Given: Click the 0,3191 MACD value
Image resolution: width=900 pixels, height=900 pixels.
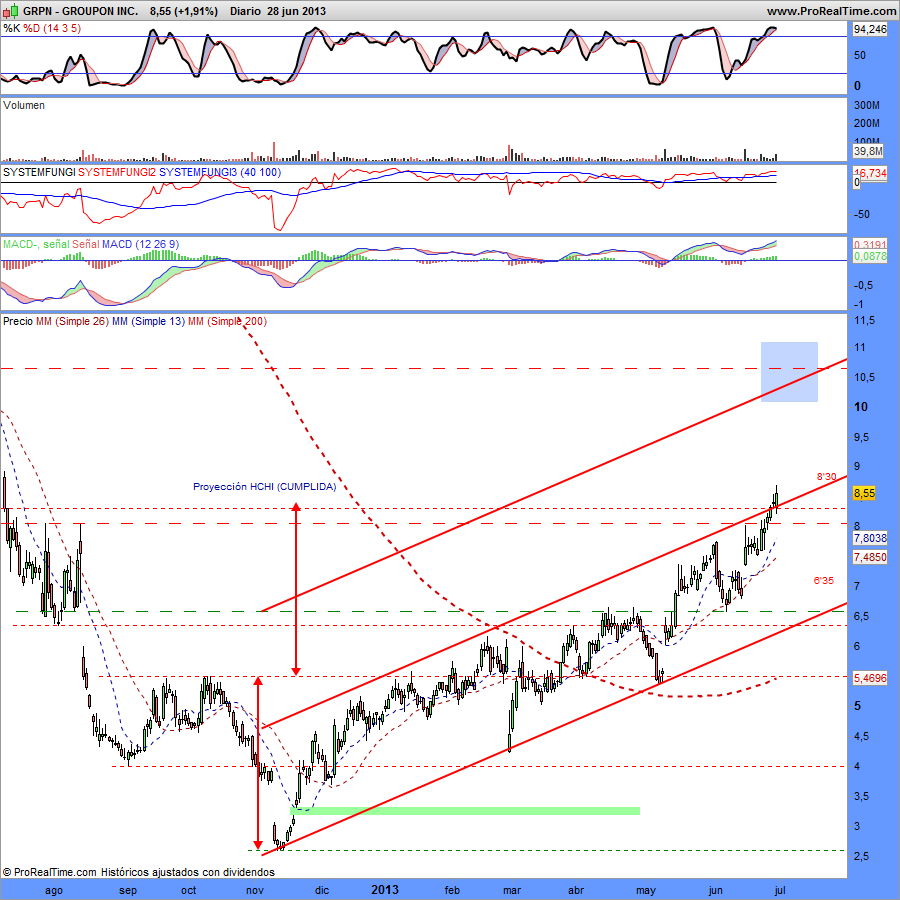Looking at the screenshot, I should (x=870, y=245).
